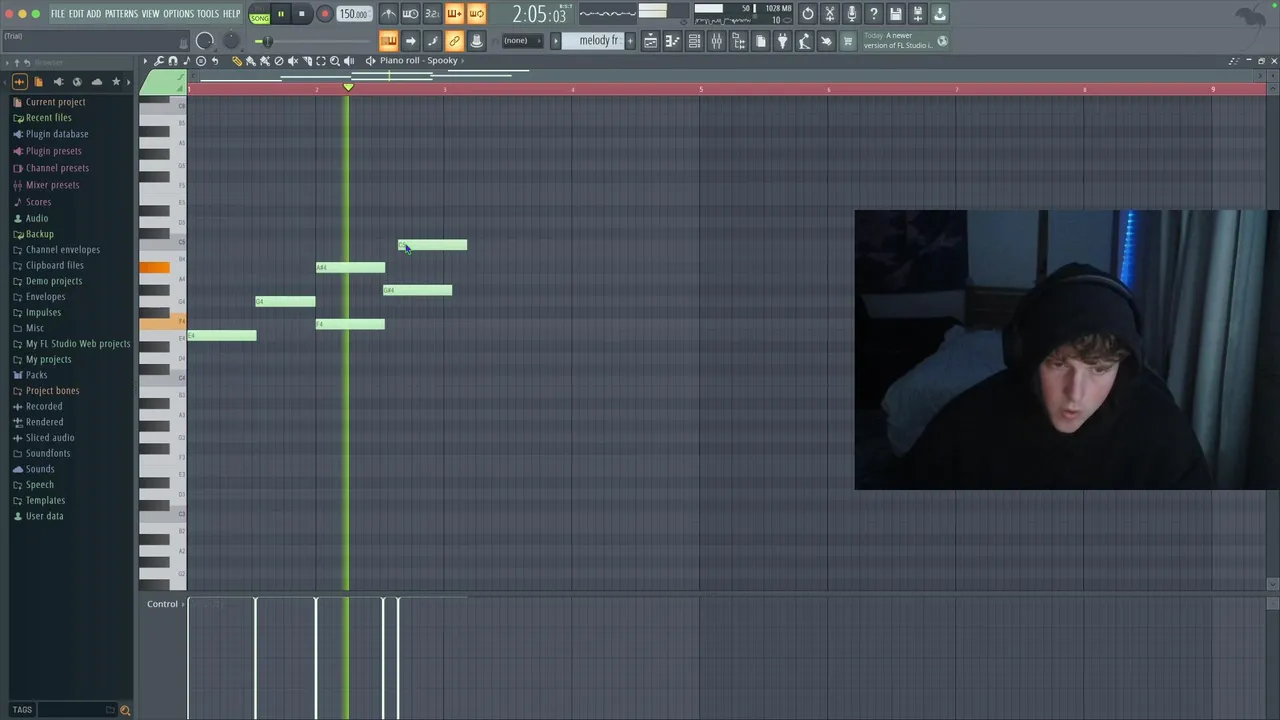Open the content library shopping cart icon
Image resolution: width=1280 pixels, height=720 pixels.
click(x=847, y=41)
